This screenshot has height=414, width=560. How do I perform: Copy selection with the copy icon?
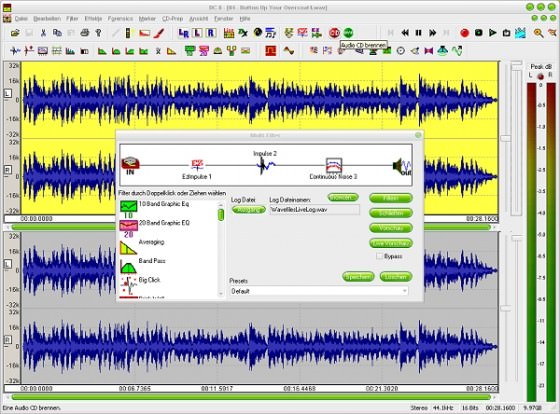(57, 33)
